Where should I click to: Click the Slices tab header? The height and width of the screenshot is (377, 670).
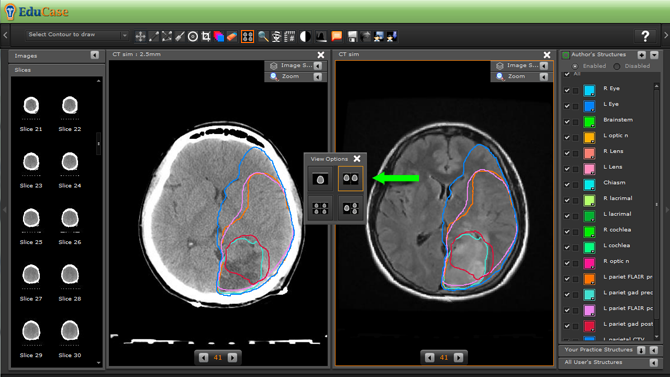(x=56, y=70)
